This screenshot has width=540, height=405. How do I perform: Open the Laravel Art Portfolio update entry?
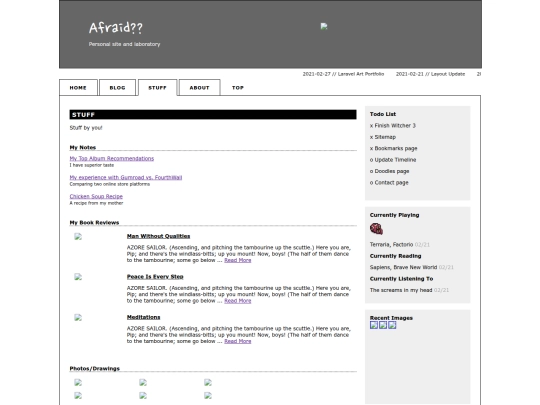343,74
